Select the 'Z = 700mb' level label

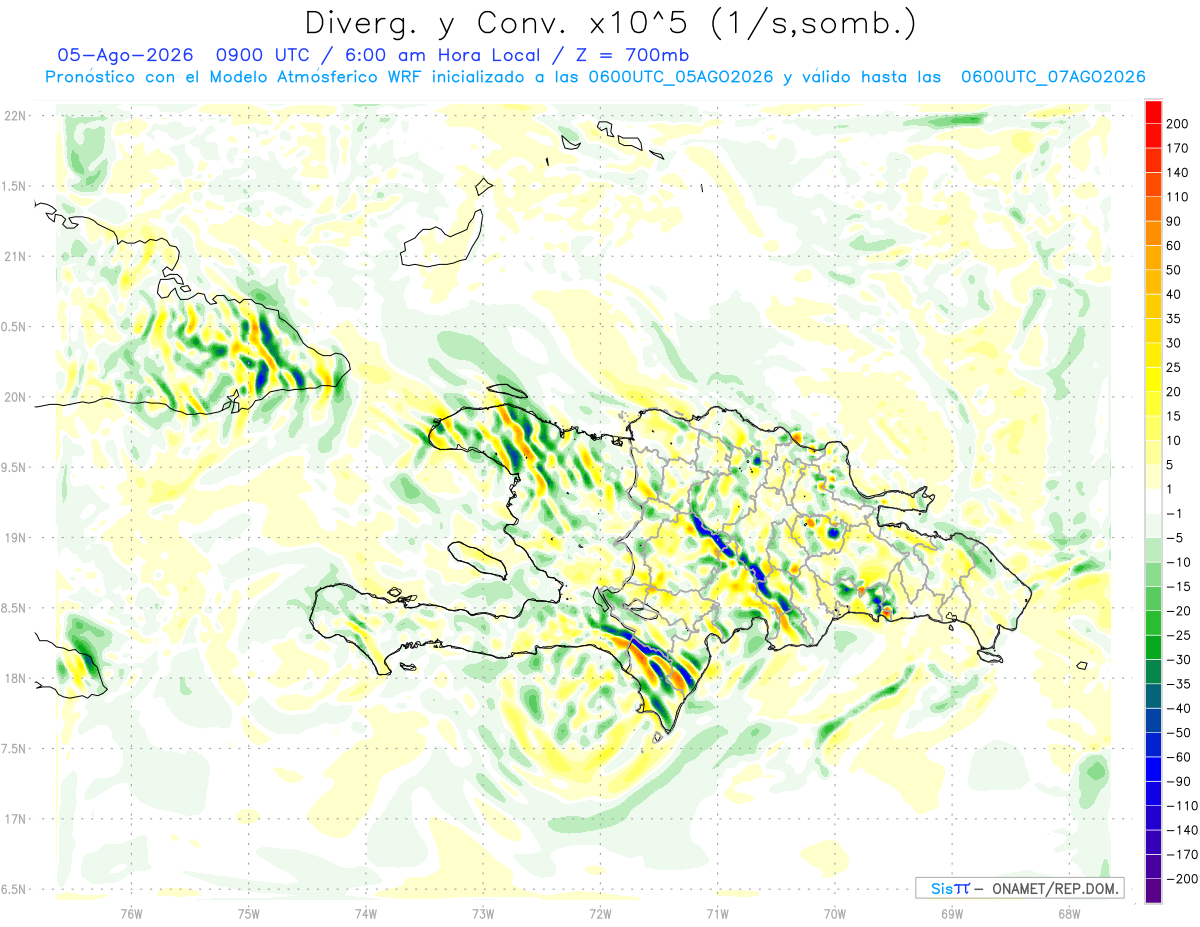pyautogui.click(x=632, y=55)
